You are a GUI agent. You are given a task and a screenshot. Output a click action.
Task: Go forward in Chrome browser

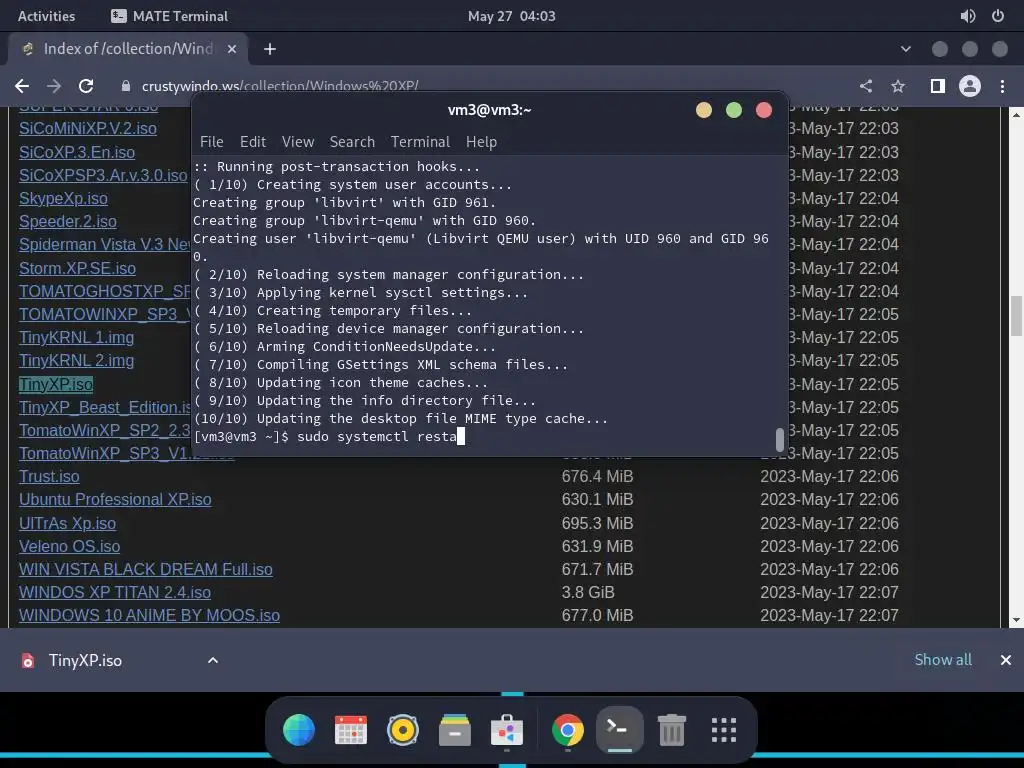coord(54,86)
